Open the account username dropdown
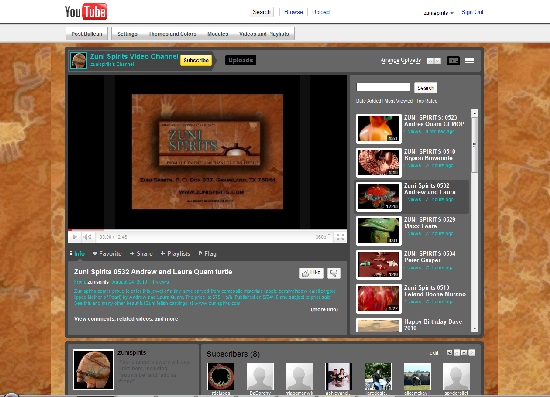The height and width of the screenshot is (397, 550). click(x=438, y=13)
